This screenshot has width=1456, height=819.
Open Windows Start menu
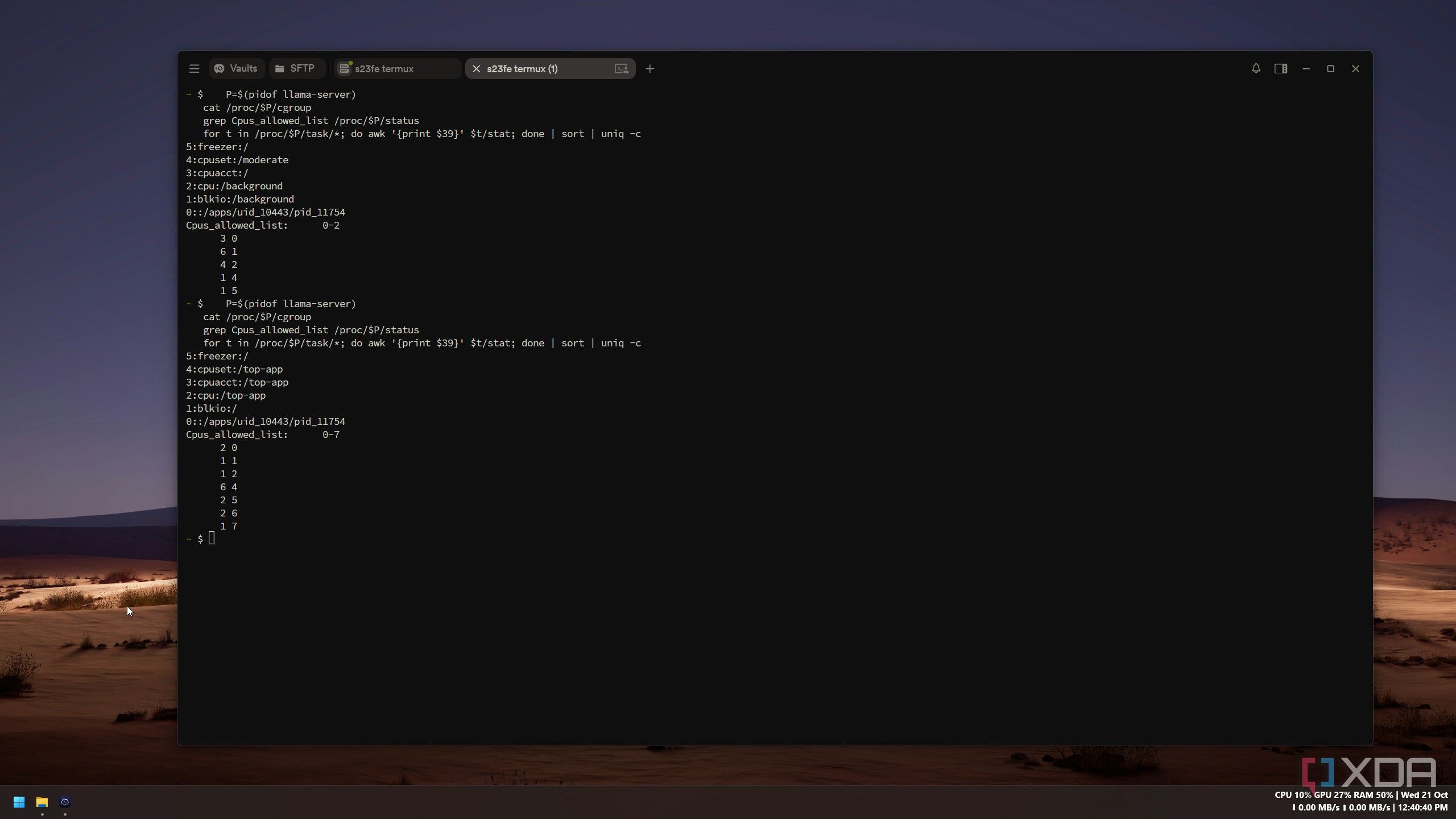(x=19, y=802)
